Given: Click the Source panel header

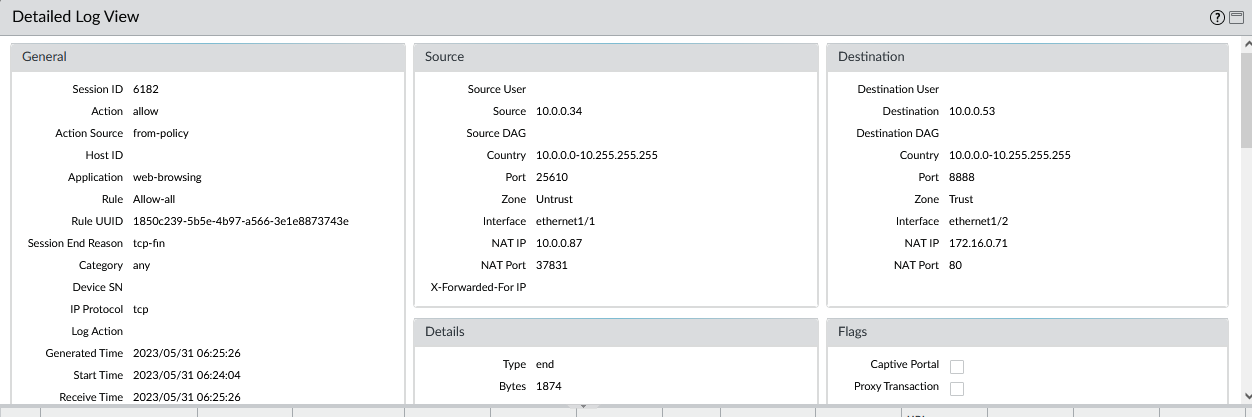Looking at the screenshot, I should [616, 57].
